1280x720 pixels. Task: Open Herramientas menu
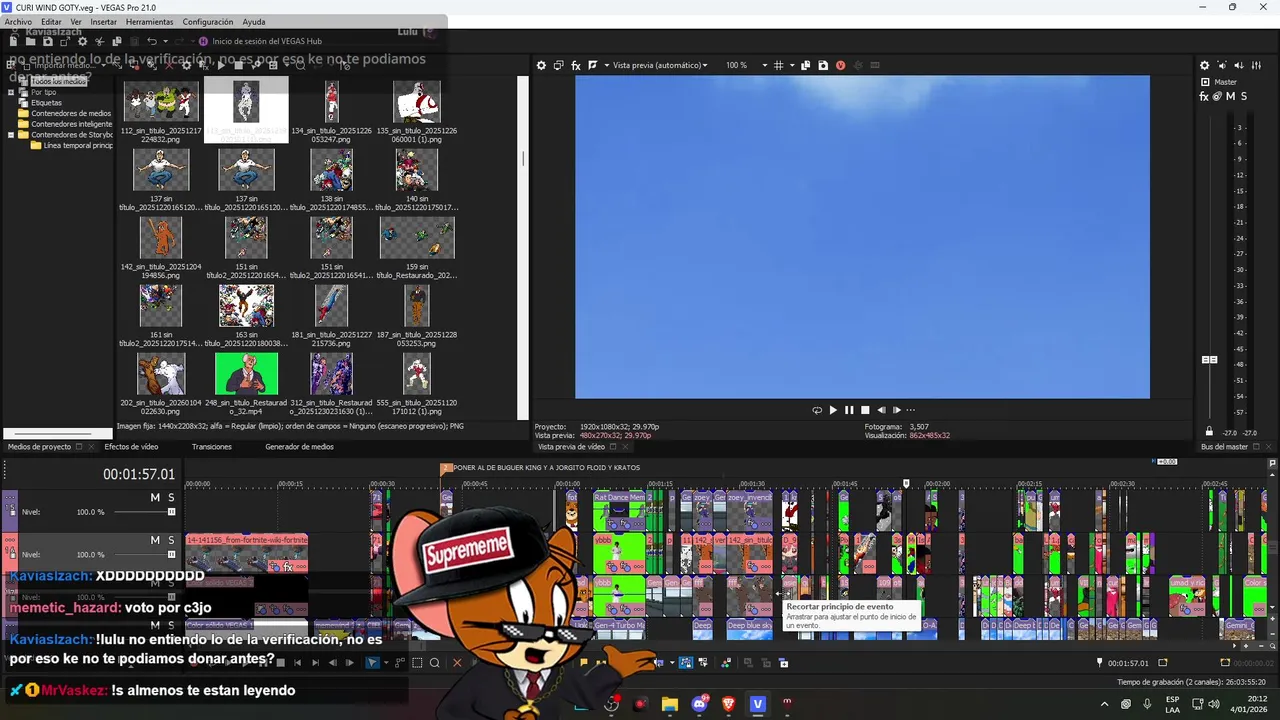pos(149,22)
